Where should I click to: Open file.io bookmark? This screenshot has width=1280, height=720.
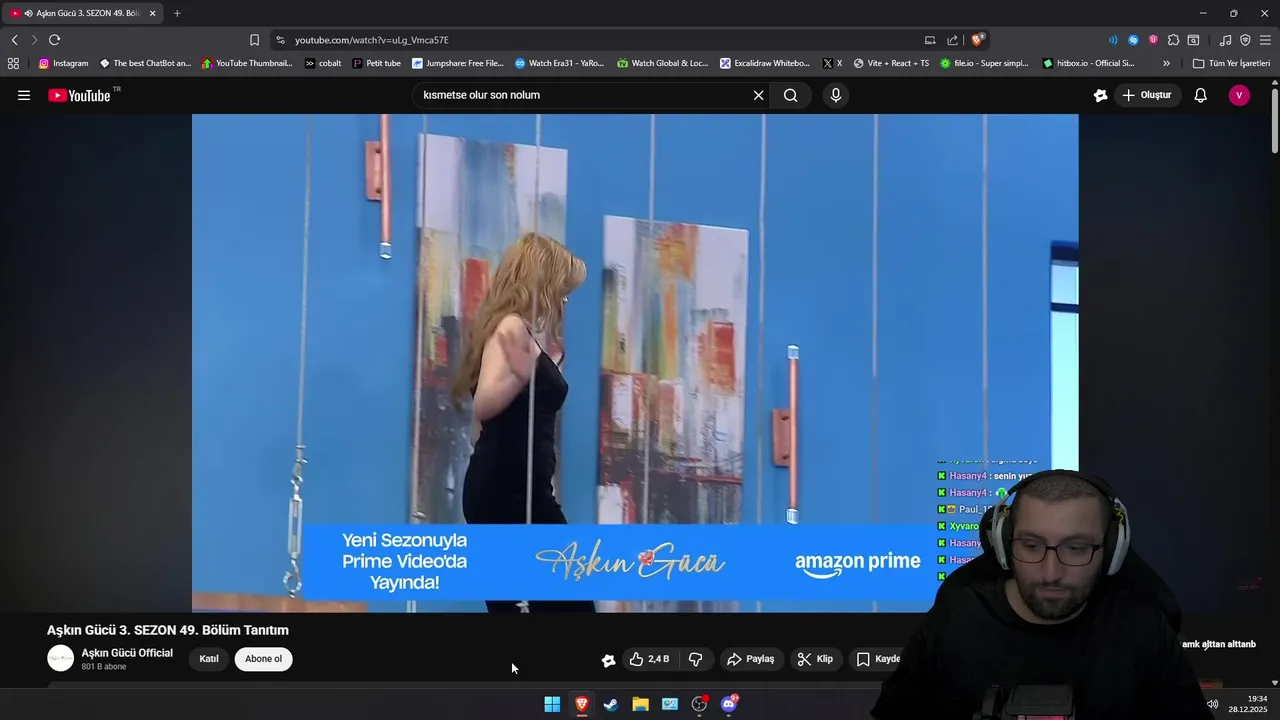click(x=984, y=63)
